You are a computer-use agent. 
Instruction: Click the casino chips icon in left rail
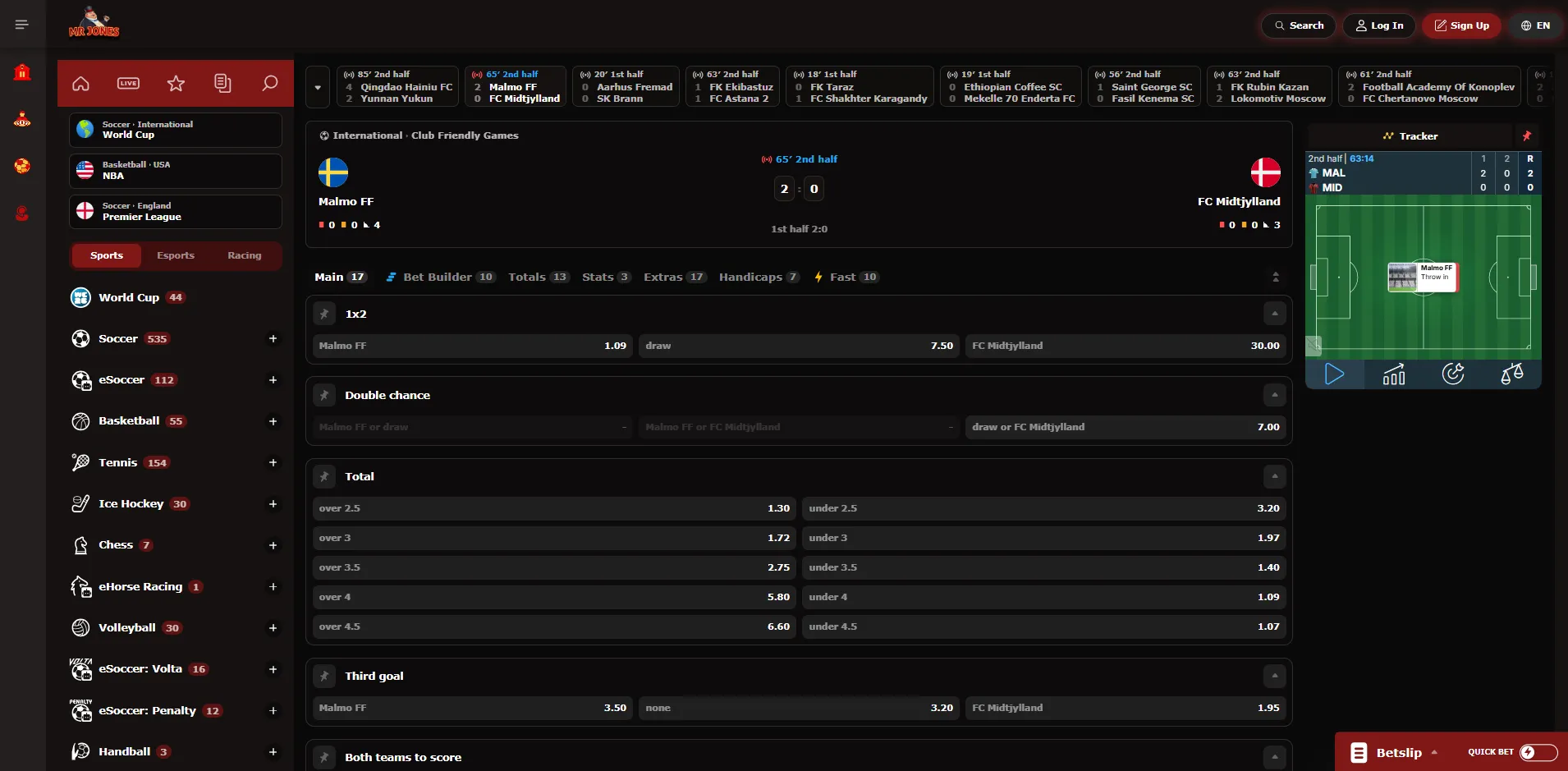click(22, 120)
